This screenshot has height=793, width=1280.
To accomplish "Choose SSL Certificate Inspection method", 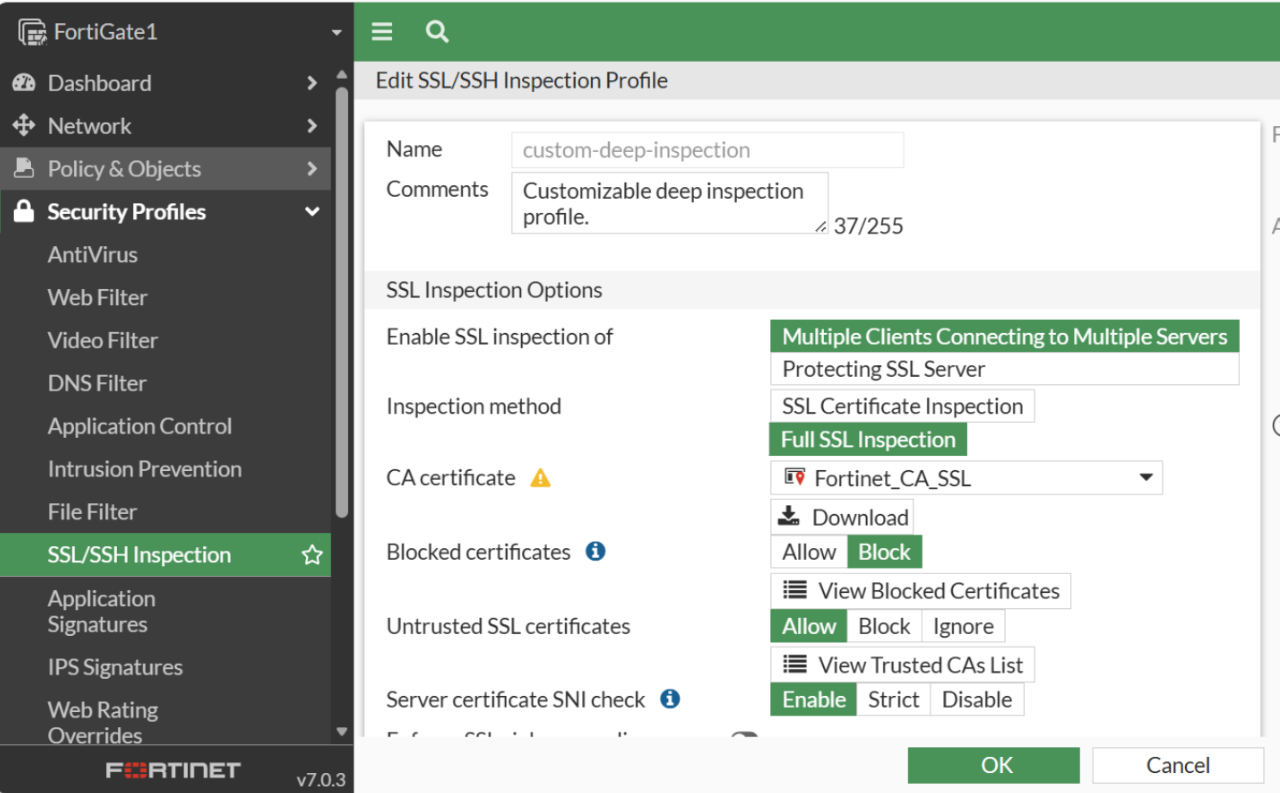I will coord(902,406).
